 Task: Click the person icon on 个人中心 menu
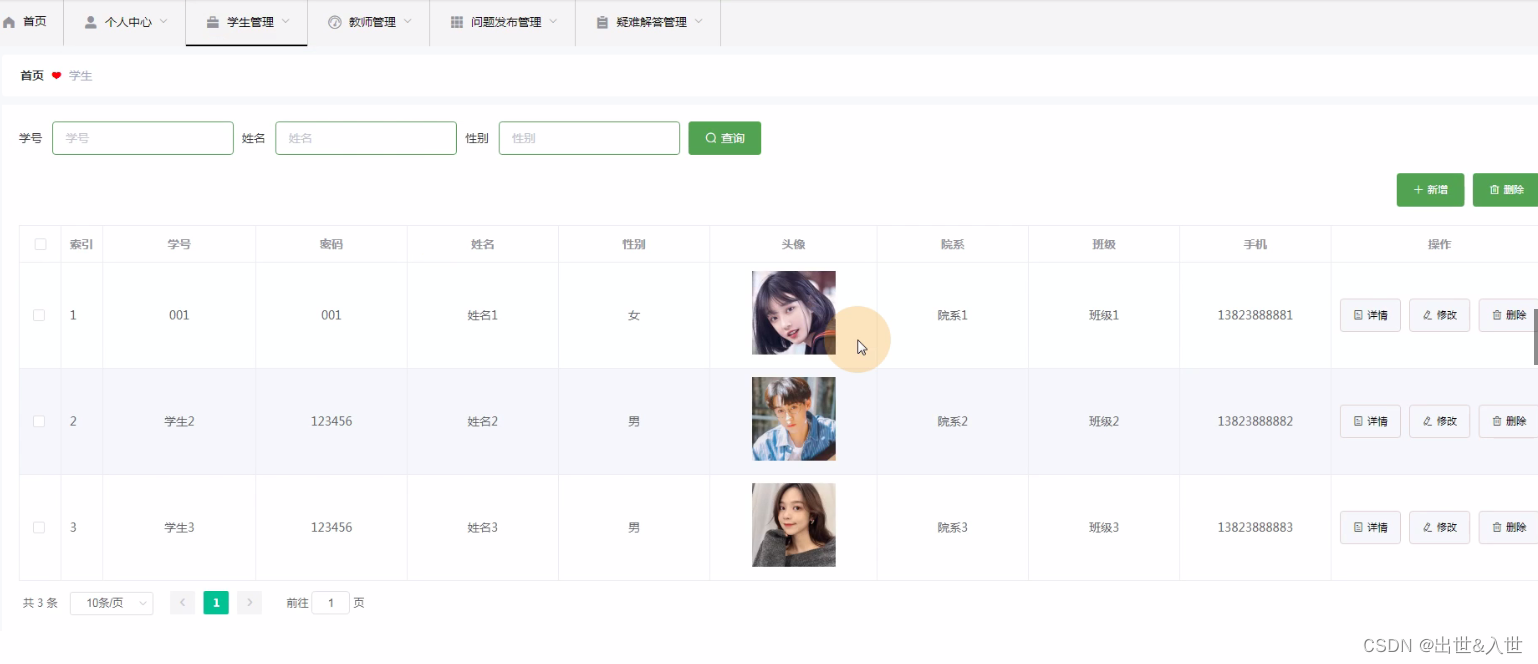90,20
